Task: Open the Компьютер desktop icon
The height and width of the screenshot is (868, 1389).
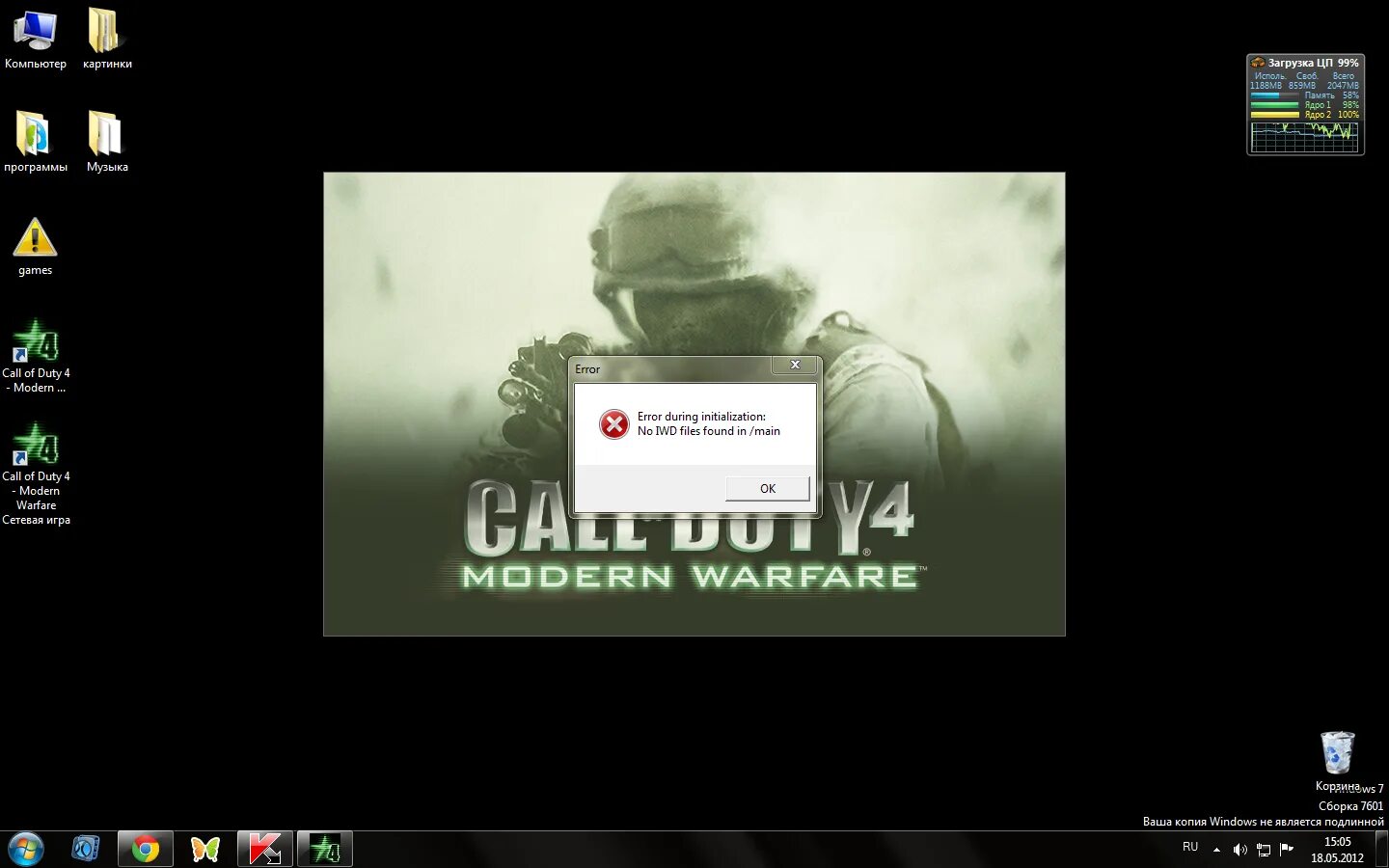Action: point(36,40)
